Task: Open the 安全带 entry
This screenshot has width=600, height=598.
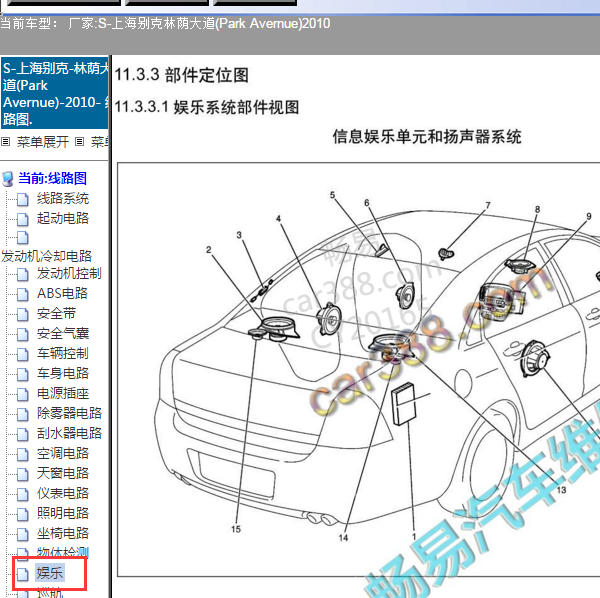Action: (56, 313)
